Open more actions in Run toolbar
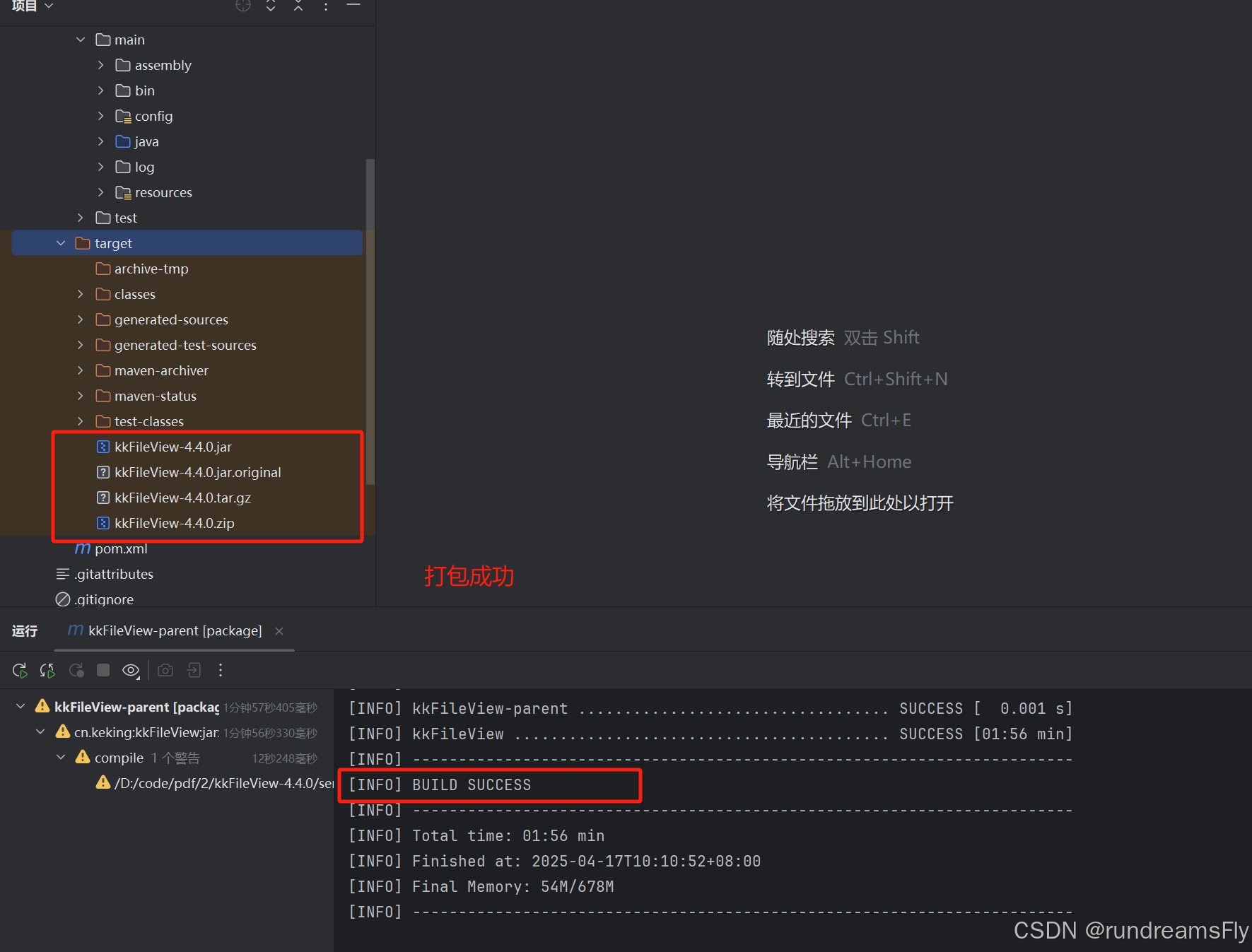Screen dimensions: 1252x952 pyautogui.click(x=221, y=670)
